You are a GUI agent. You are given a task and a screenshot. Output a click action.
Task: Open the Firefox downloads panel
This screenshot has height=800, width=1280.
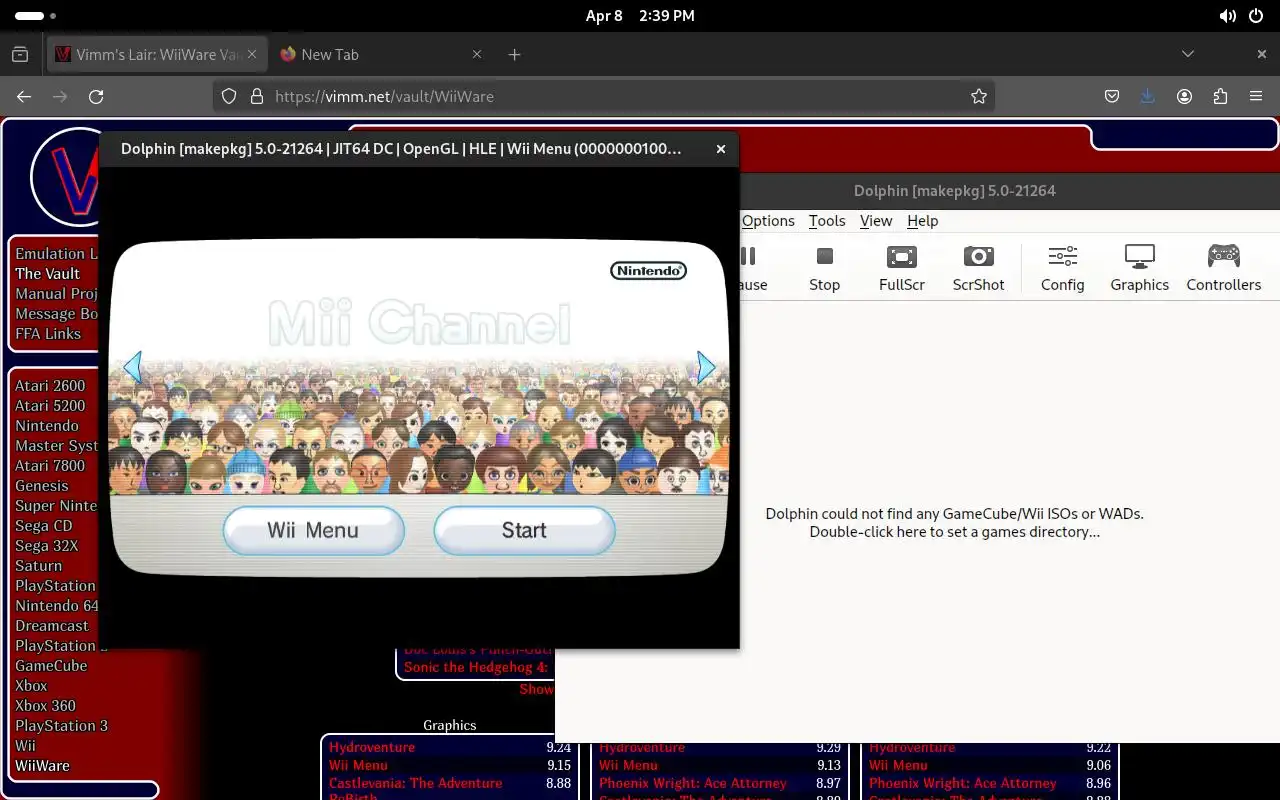click(x=1148, y=97)
